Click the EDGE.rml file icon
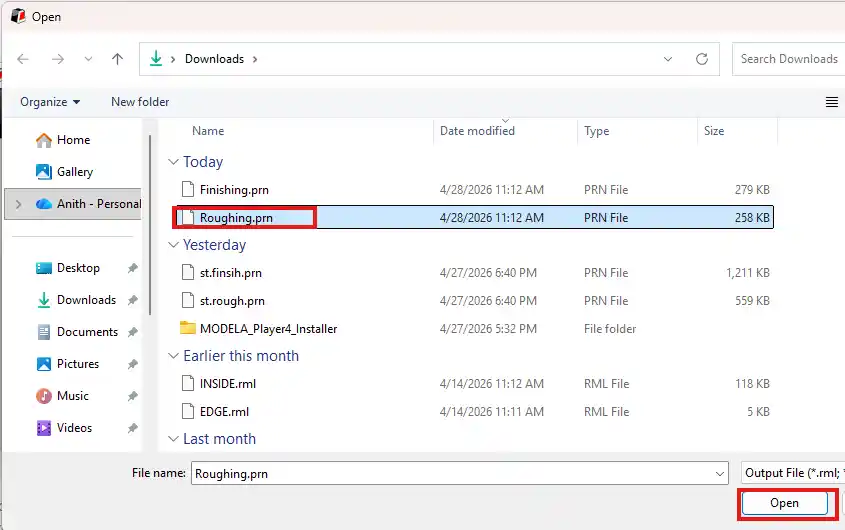This screenshot has height=530, width=845. coord(188,411)
